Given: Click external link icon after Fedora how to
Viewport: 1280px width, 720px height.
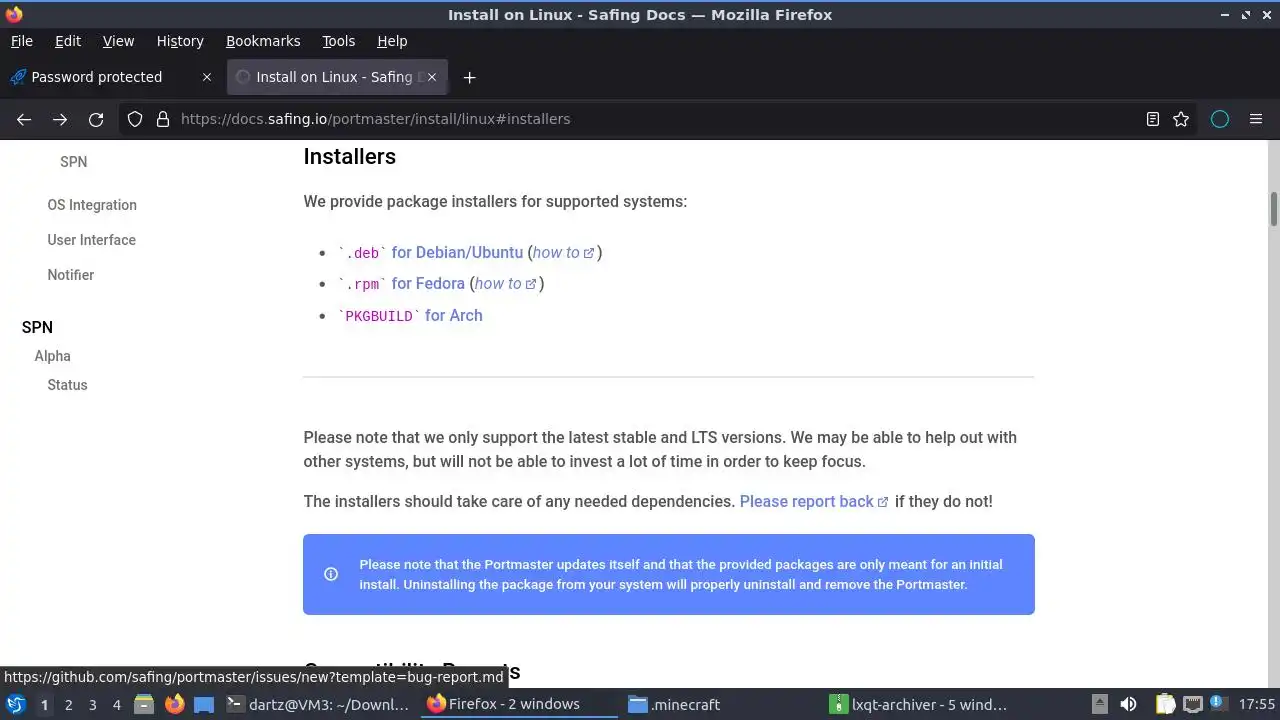Looking at the screenshot, I should click(x=531, y=284).
